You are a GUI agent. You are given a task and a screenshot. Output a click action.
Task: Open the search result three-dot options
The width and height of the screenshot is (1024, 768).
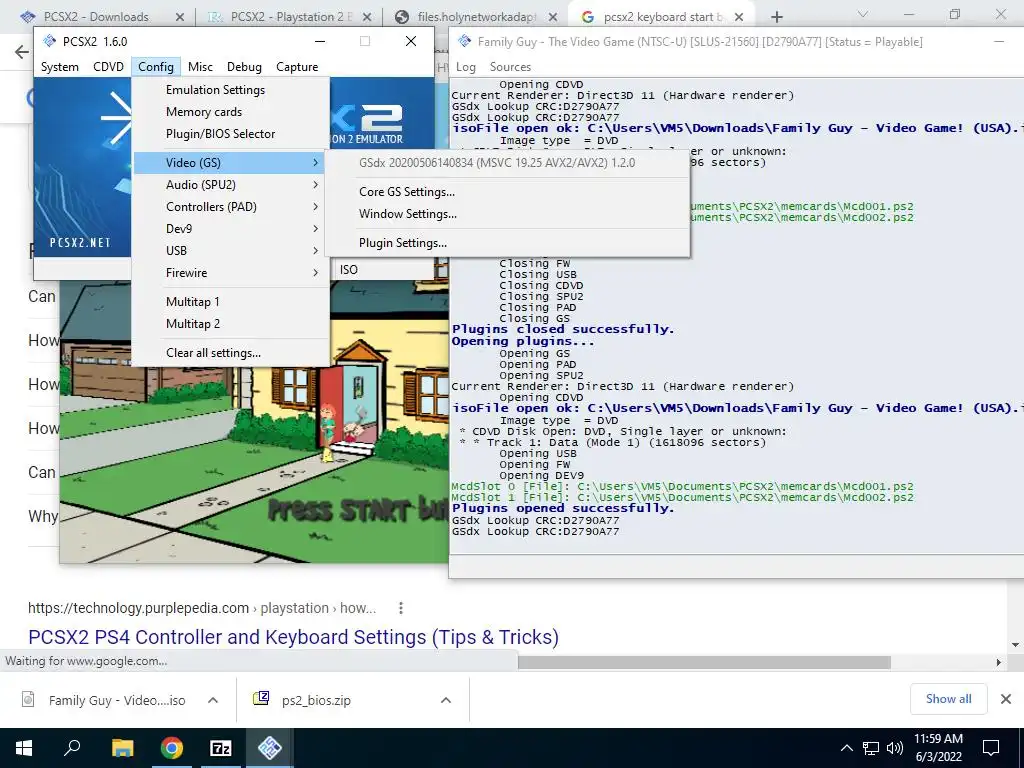point(401,608)
